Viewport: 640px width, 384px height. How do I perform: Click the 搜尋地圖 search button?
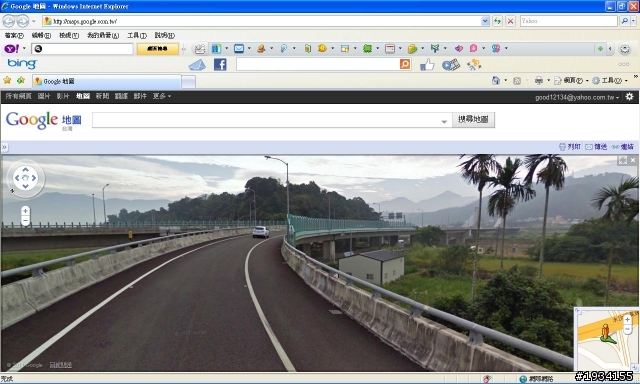click(473, 120)
